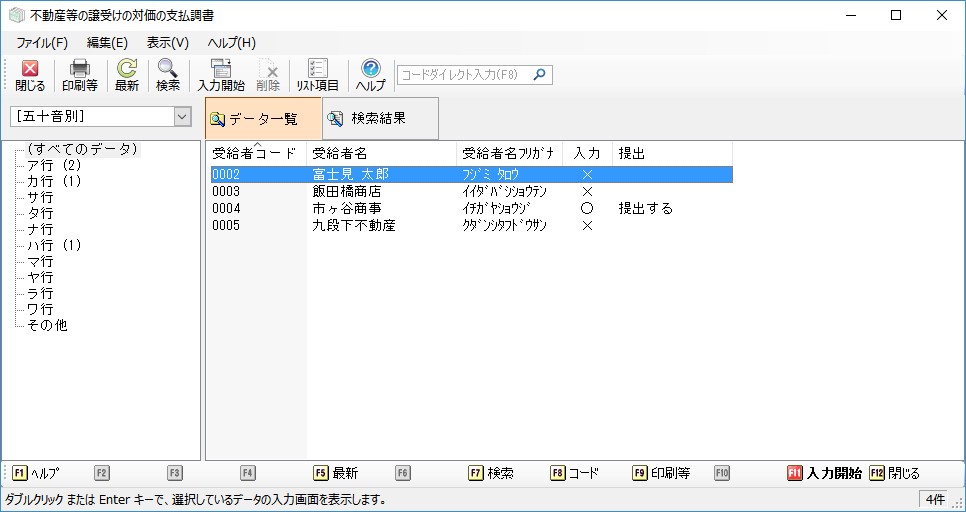
Task: Open help with the ヘルプ question icon
Action: [x=371, y=75]
